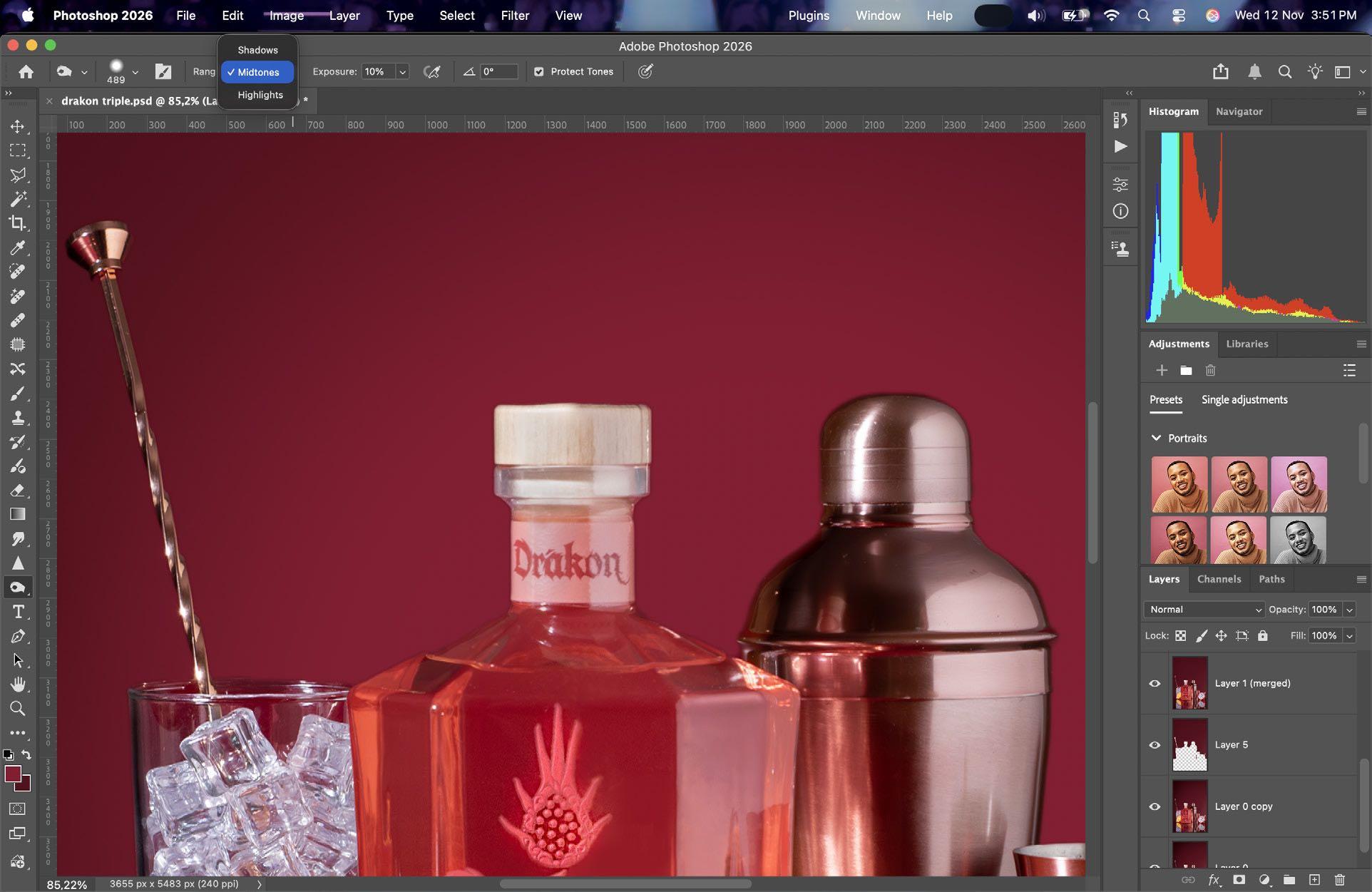Click the black and white portrait preset

[x=1298, y=540]
